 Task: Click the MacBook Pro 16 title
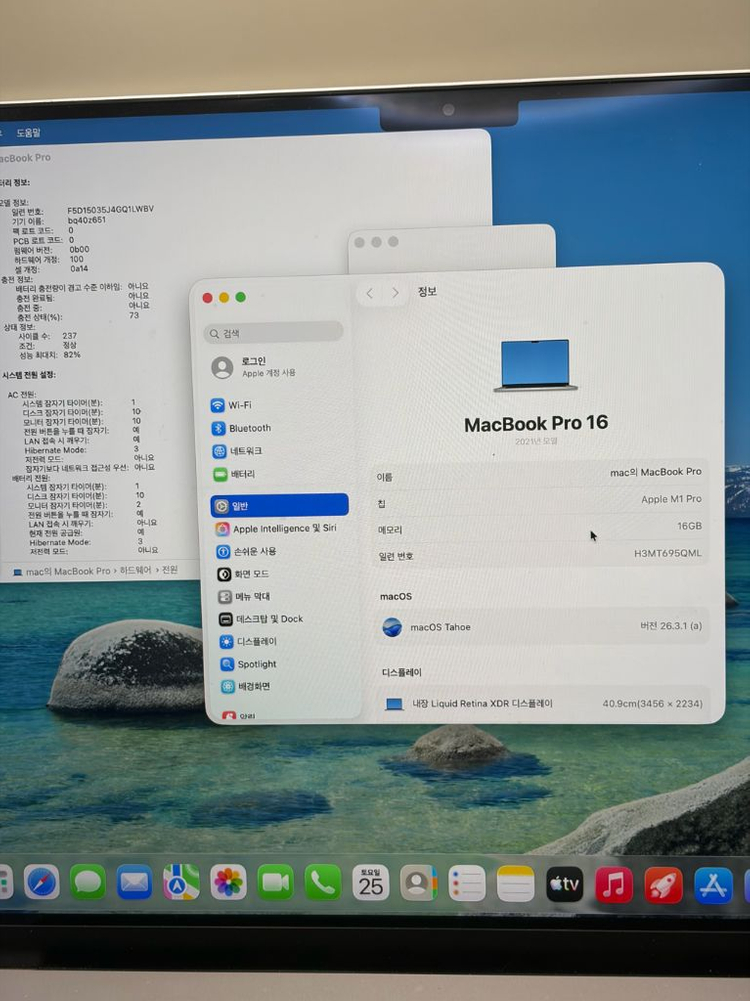tap(536, 424)
